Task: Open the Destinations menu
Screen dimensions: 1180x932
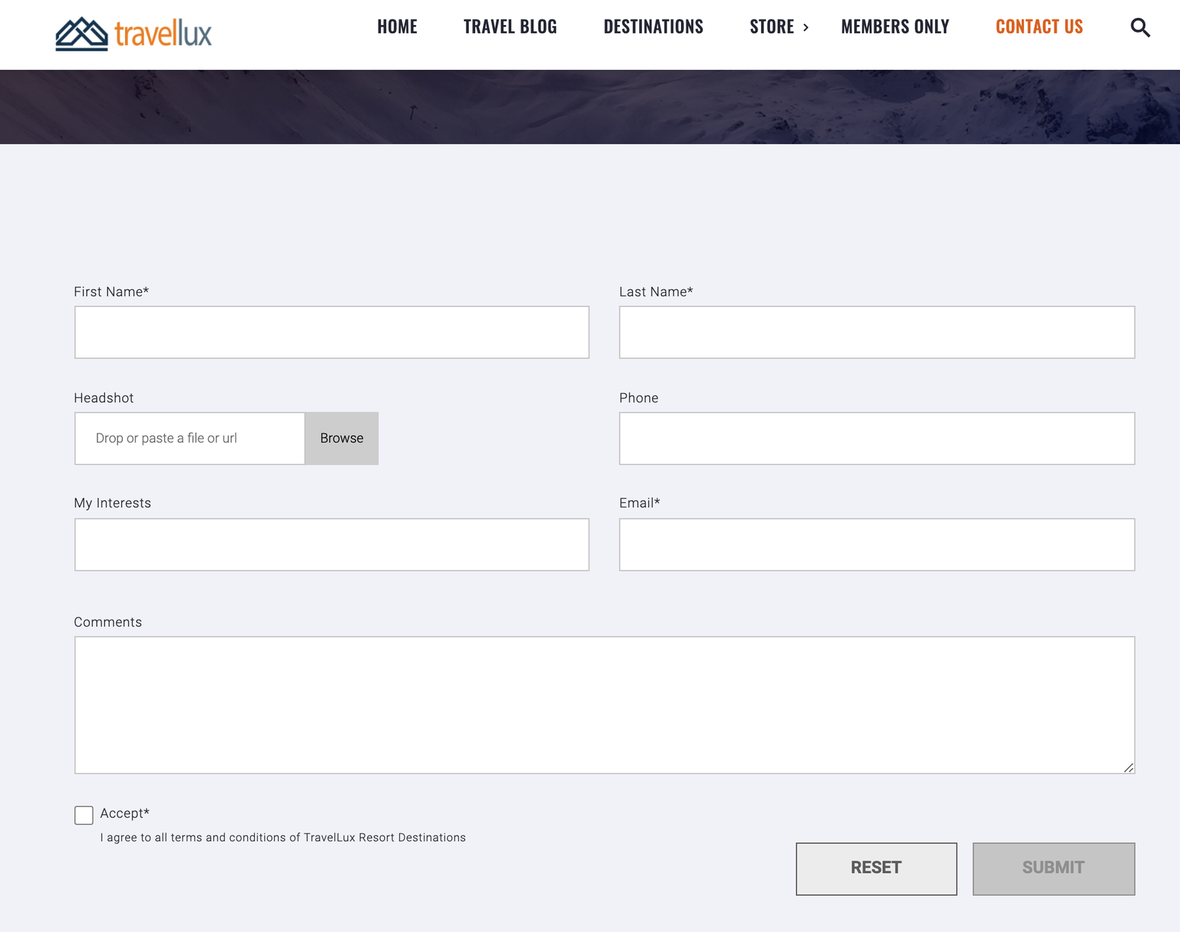Action: tap(653, 27)
